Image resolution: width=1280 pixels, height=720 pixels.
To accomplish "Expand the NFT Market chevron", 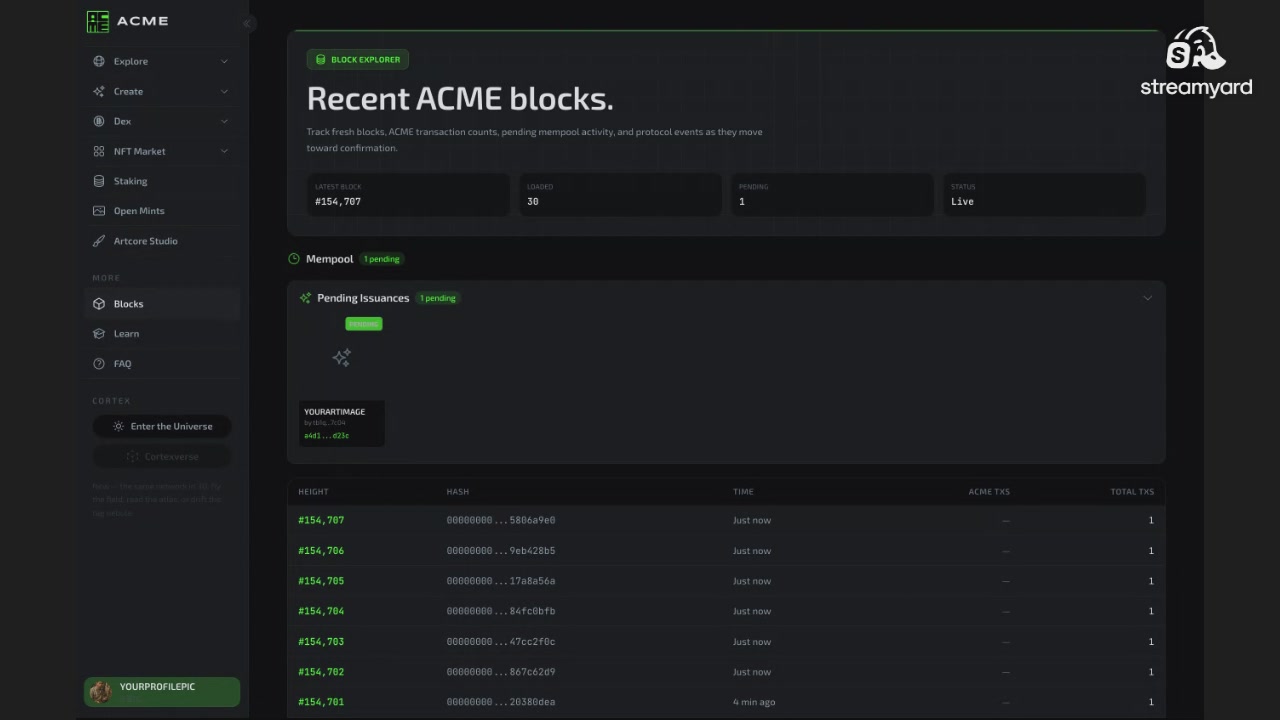I will pyautogui.click(x=224, y=151).
